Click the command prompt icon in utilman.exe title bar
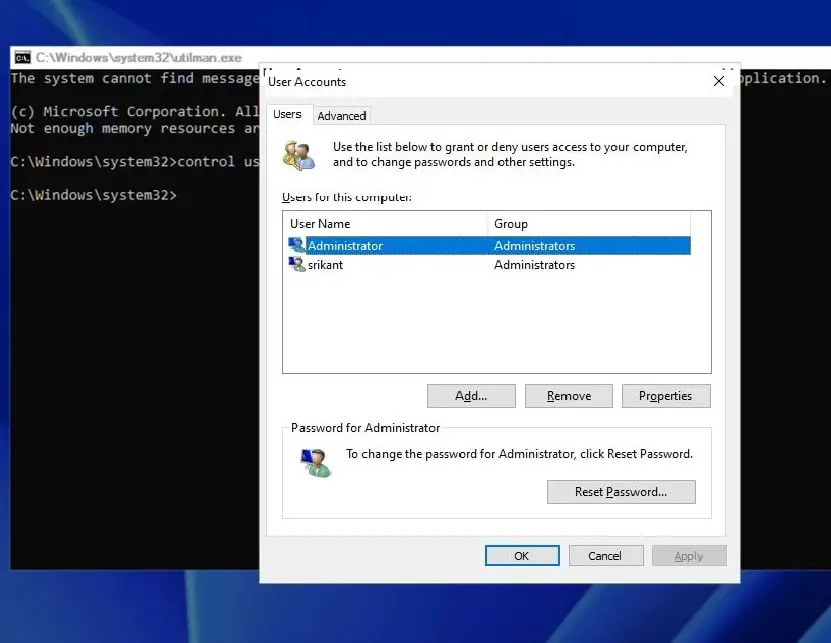 point(23,57)
